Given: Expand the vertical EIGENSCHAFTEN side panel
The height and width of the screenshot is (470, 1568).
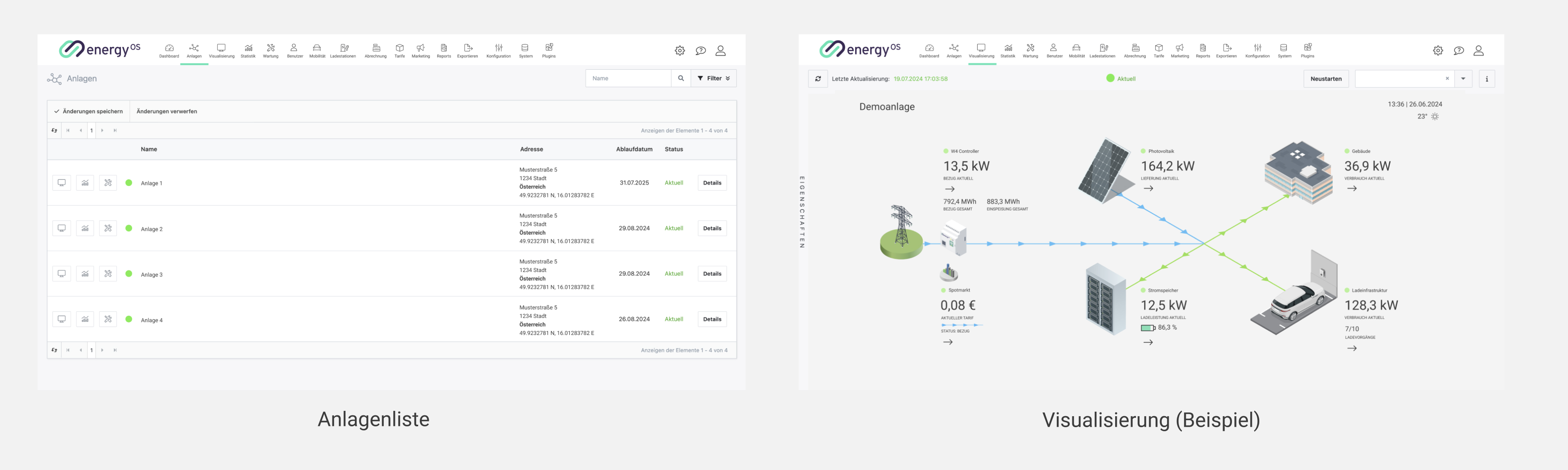Looking at the screenshot, I should 802,212.
